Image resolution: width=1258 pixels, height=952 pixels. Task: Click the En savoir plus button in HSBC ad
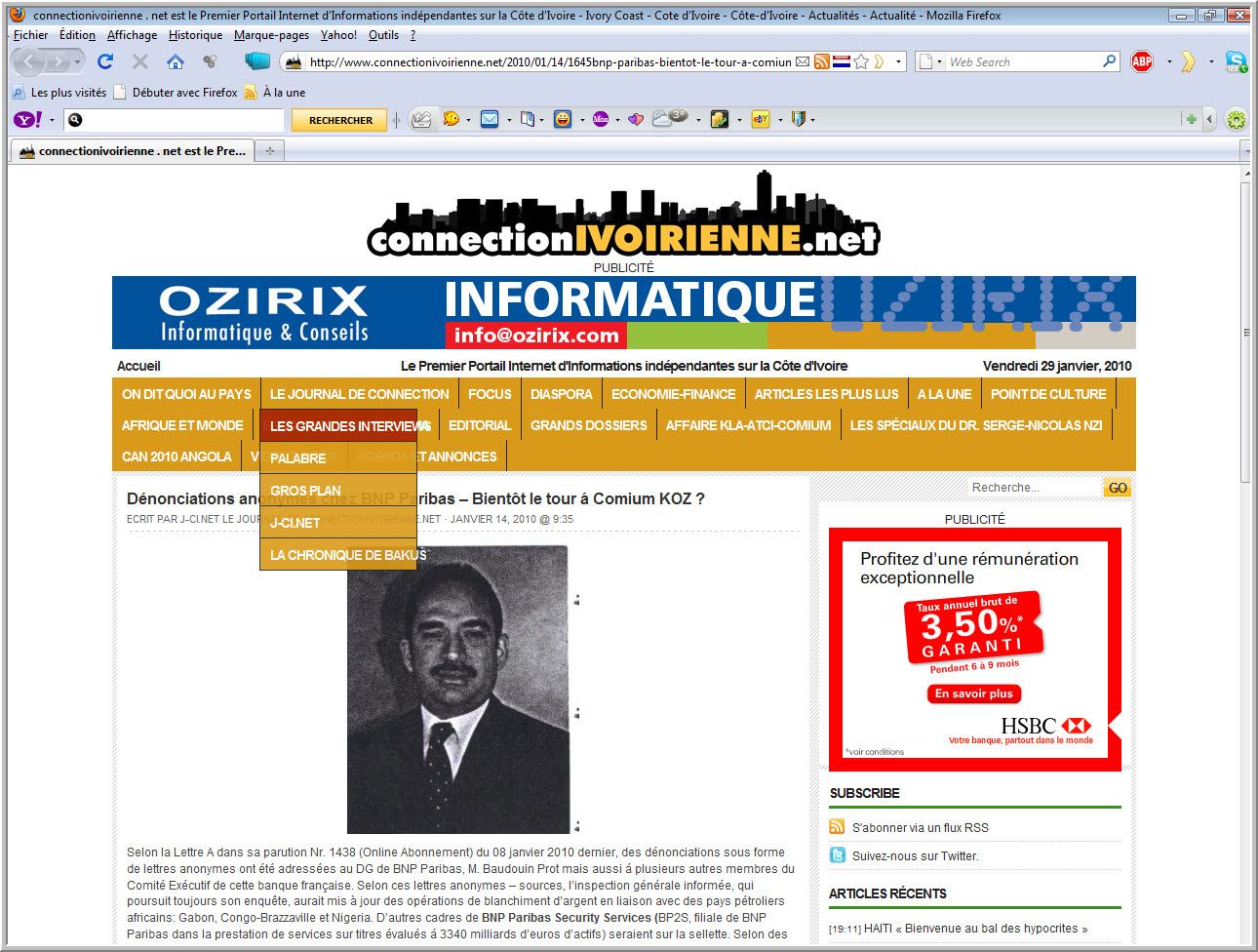[973, 694]
